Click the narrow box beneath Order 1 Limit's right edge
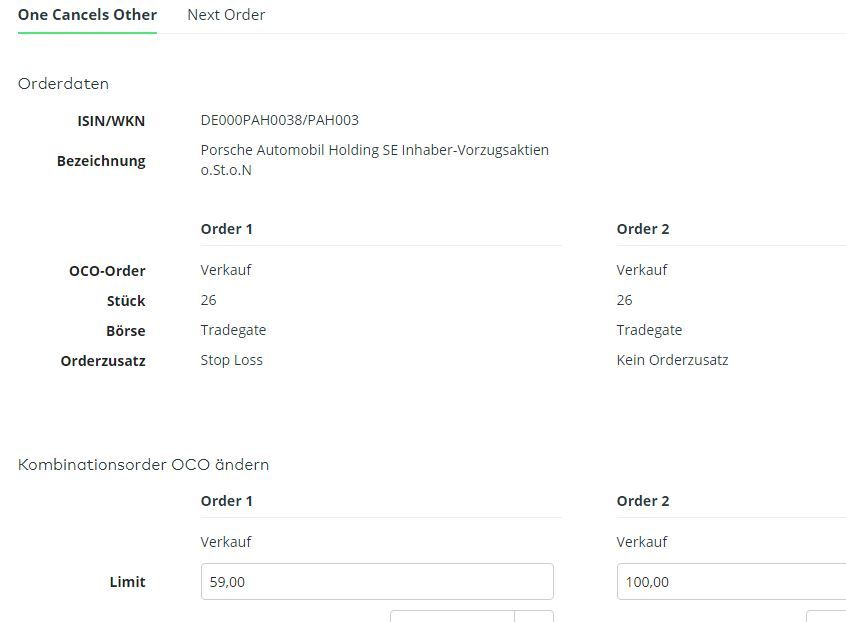This screenshot has height=622, width=846. tap(534, 616)
